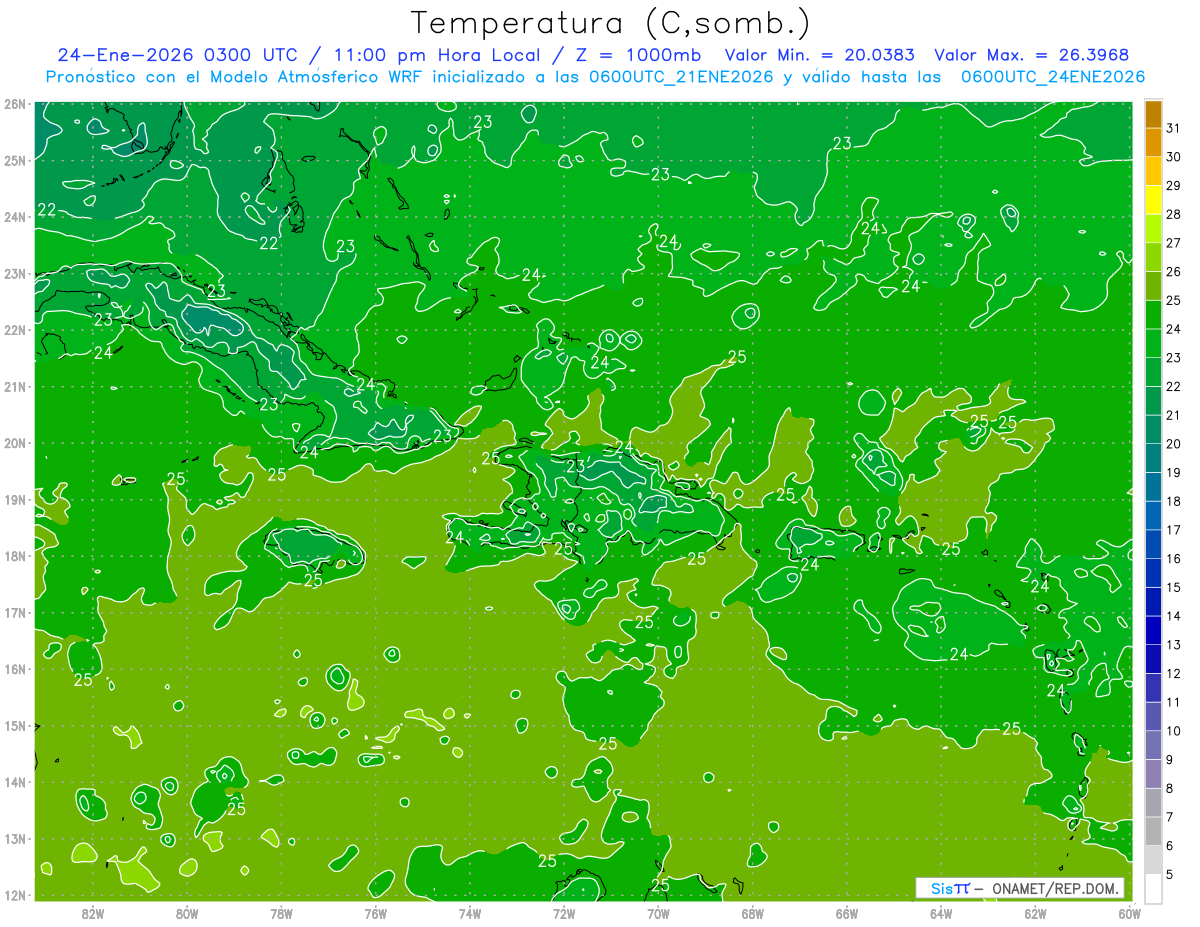Select colorbar swatch between 25 and 26
The image size is (1200, 927).
[1153, 286]
